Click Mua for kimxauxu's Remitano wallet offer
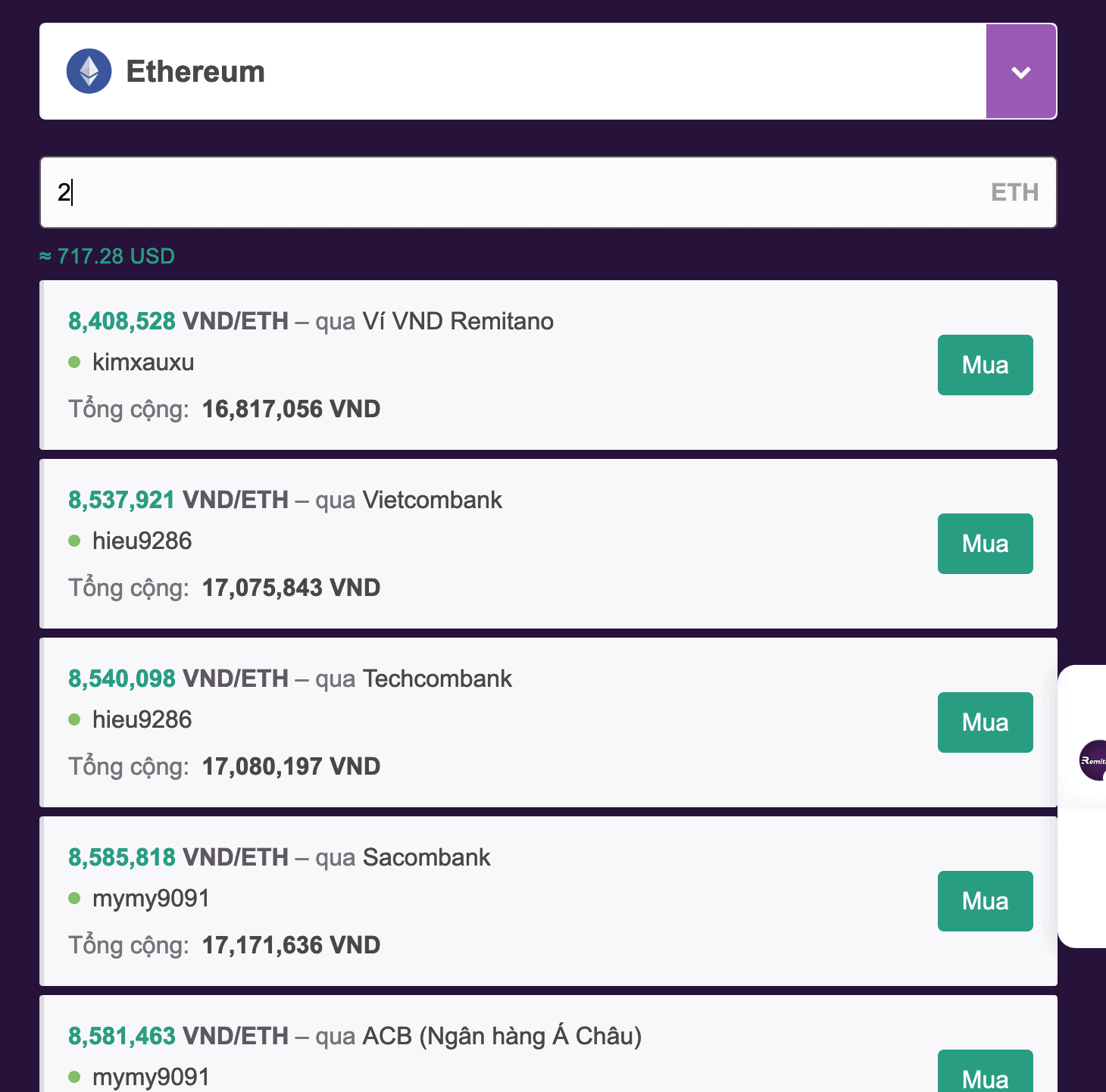Screen dimensions: 1106x1092 click(x=986, y=365)
